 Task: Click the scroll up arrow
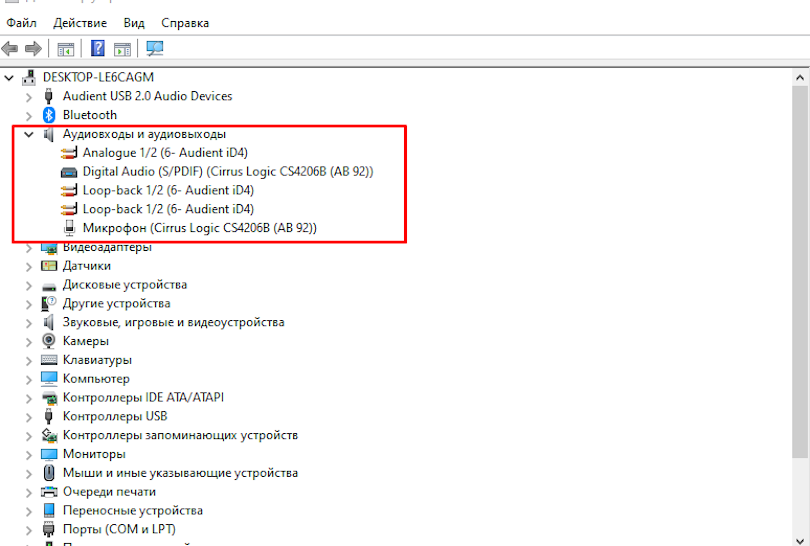(x=800, y=78)
